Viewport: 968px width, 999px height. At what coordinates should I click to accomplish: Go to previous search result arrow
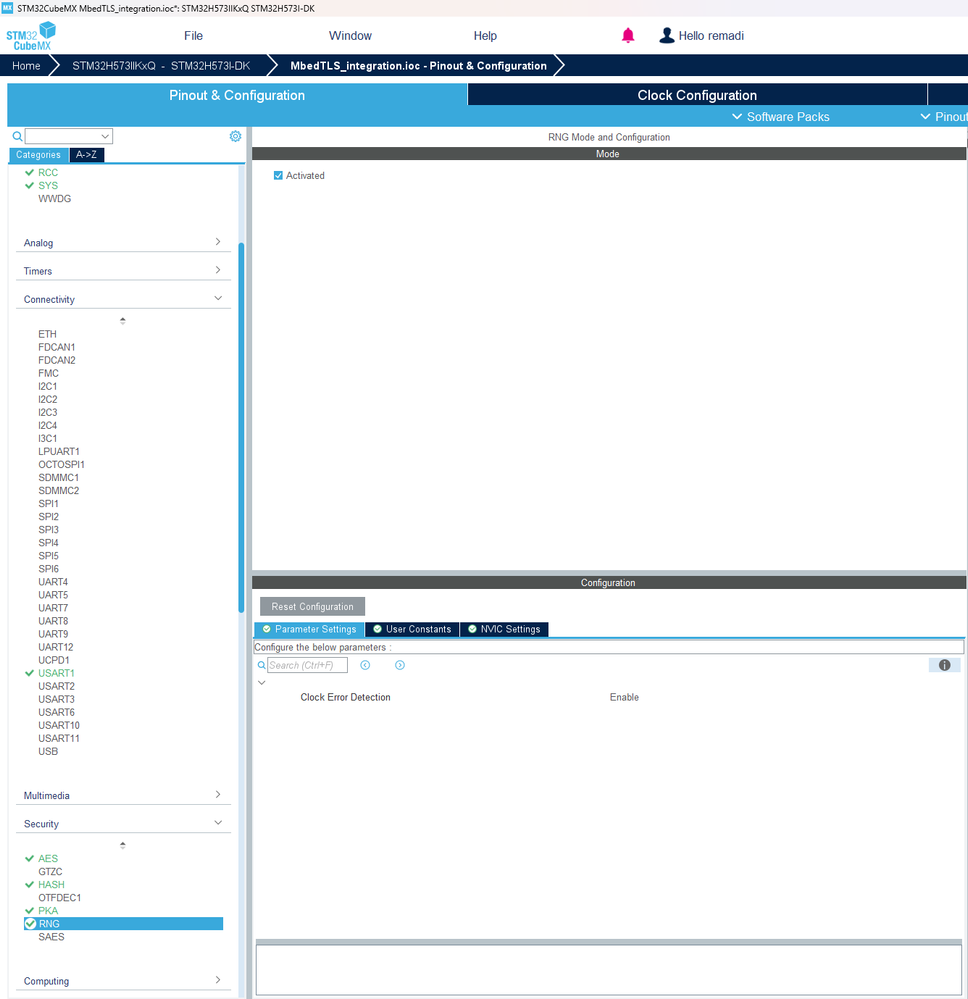click(x=365, y=665)
